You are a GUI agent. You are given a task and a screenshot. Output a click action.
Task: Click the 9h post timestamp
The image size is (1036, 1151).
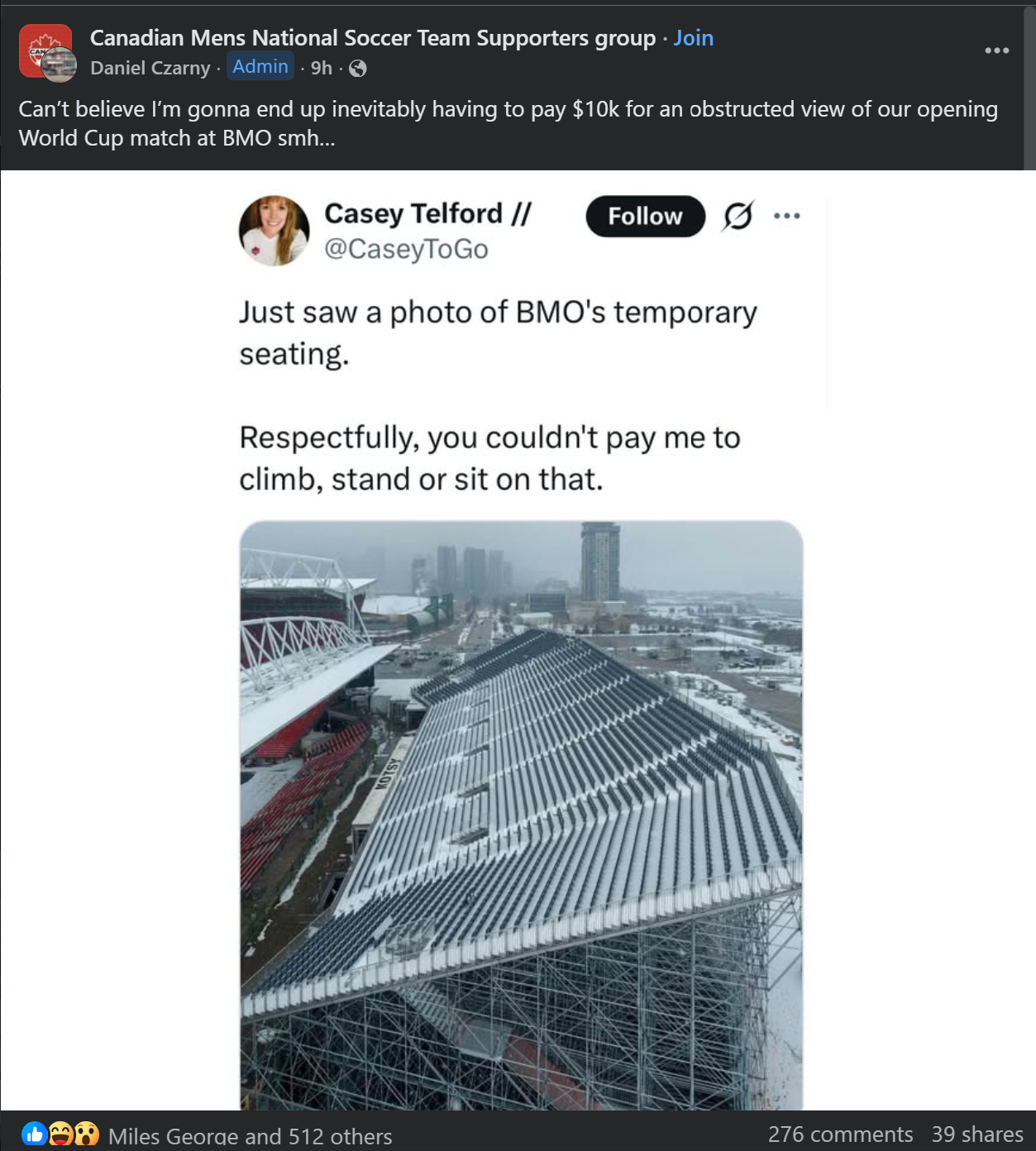pyautogui.click(x=321, y=68)
